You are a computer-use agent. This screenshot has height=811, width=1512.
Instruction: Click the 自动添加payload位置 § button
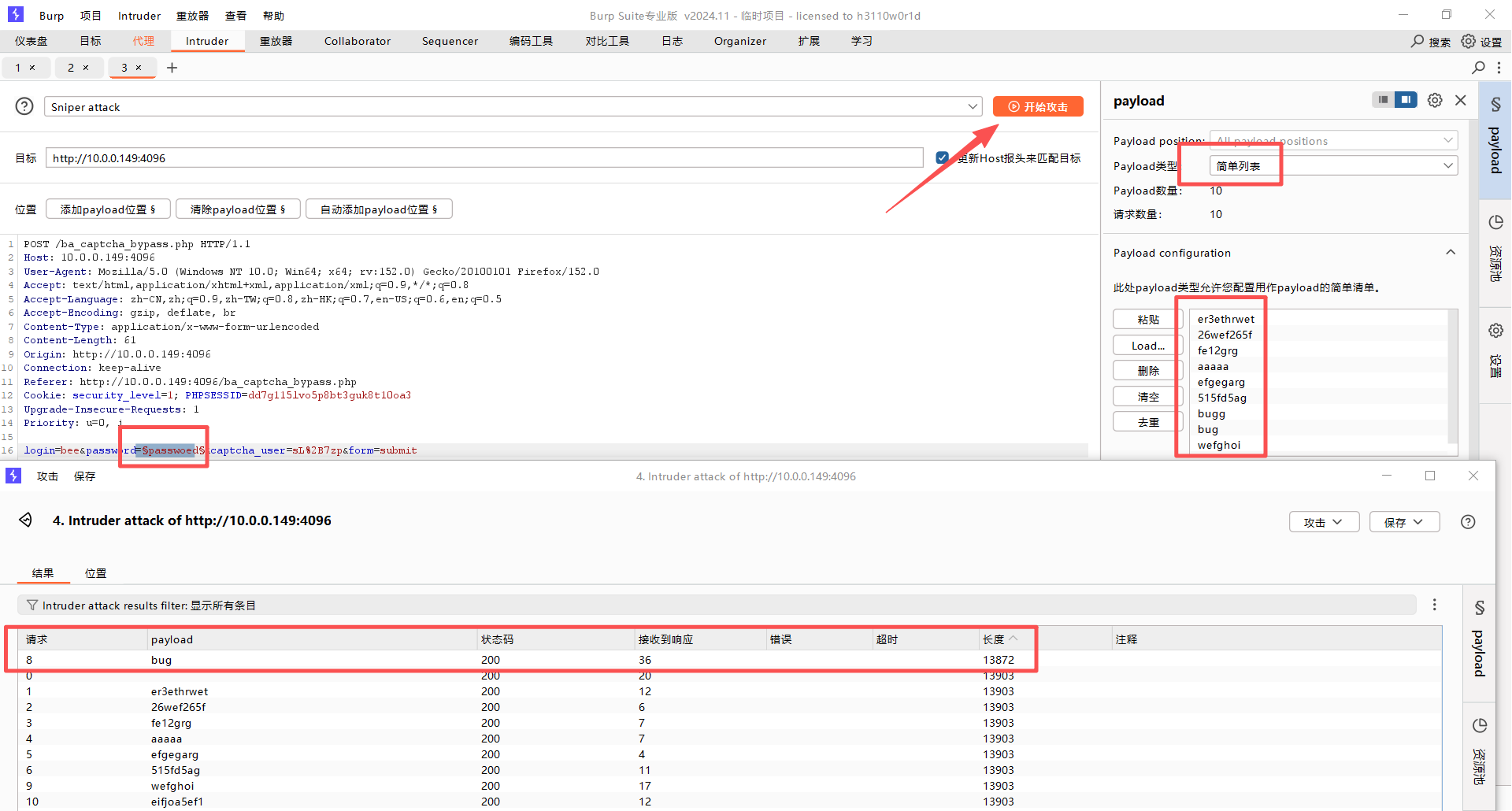click(379, 209)
